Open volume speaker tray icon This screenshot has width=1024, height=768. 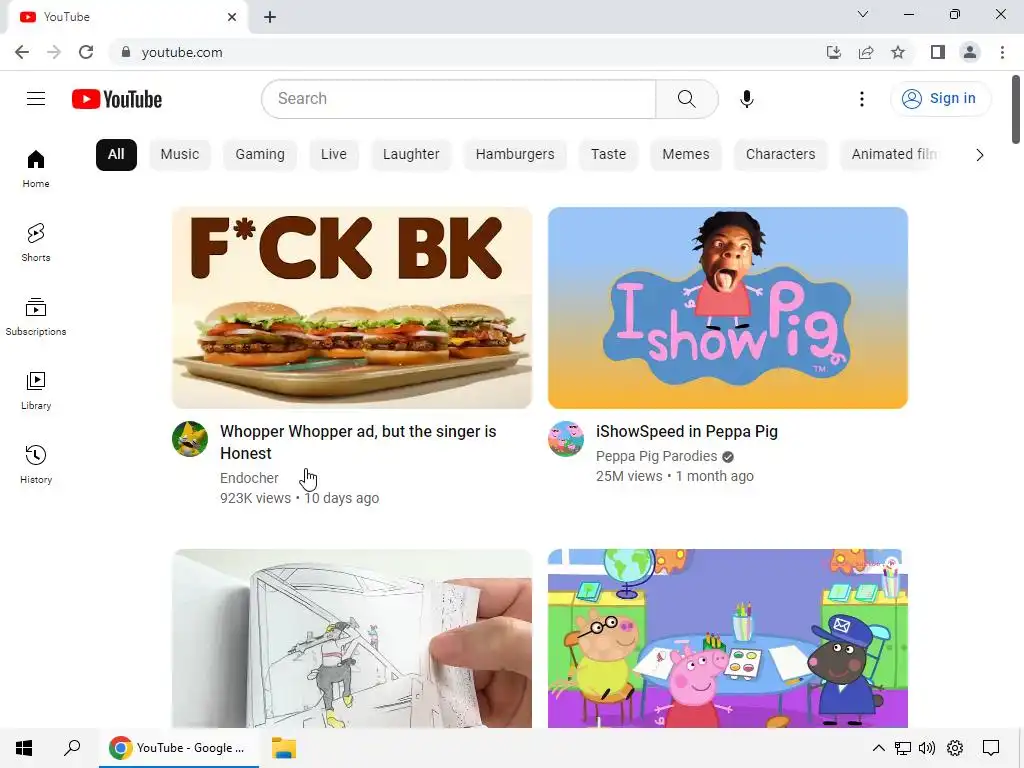926,748
